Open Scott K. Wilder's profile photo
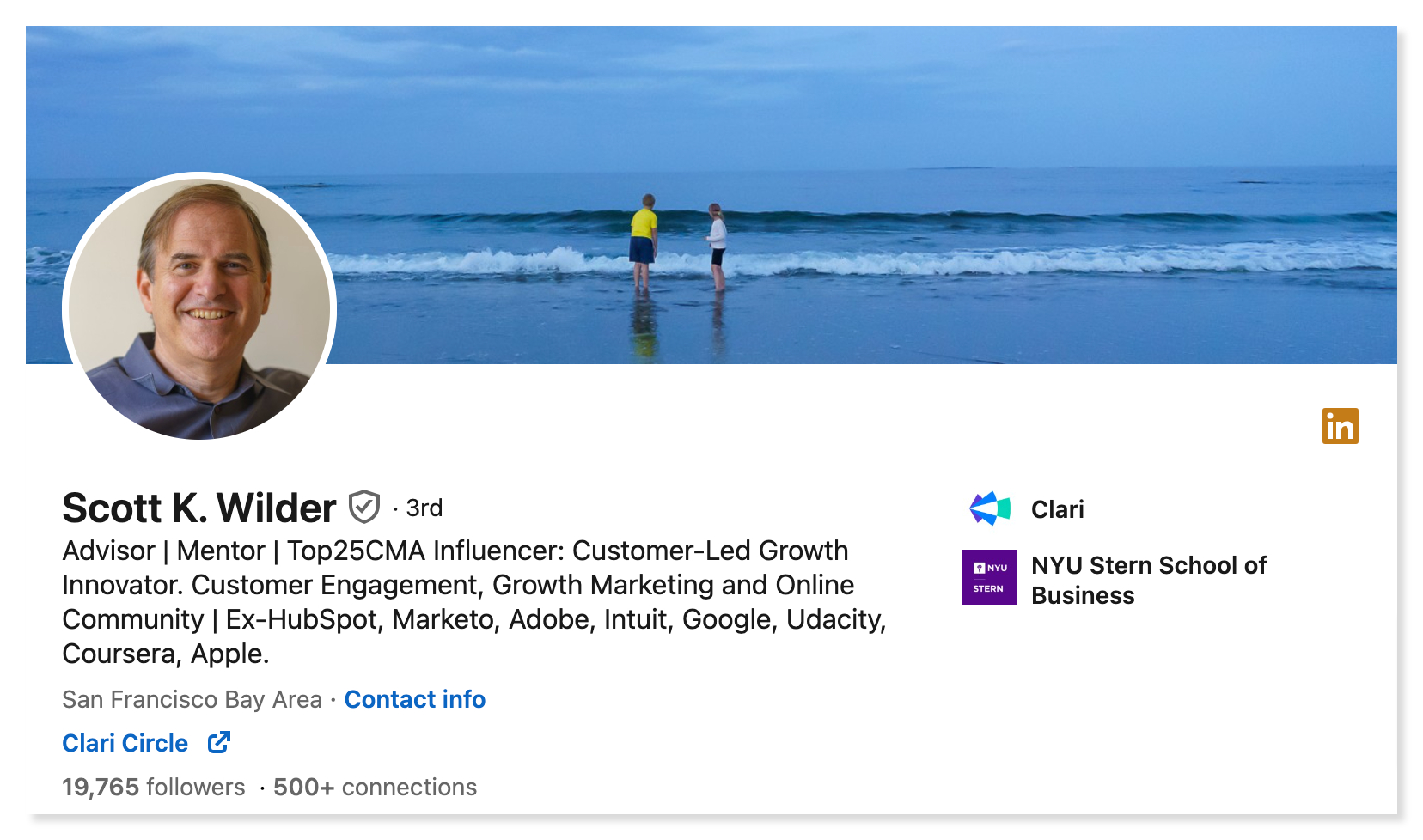 (199, 307)
